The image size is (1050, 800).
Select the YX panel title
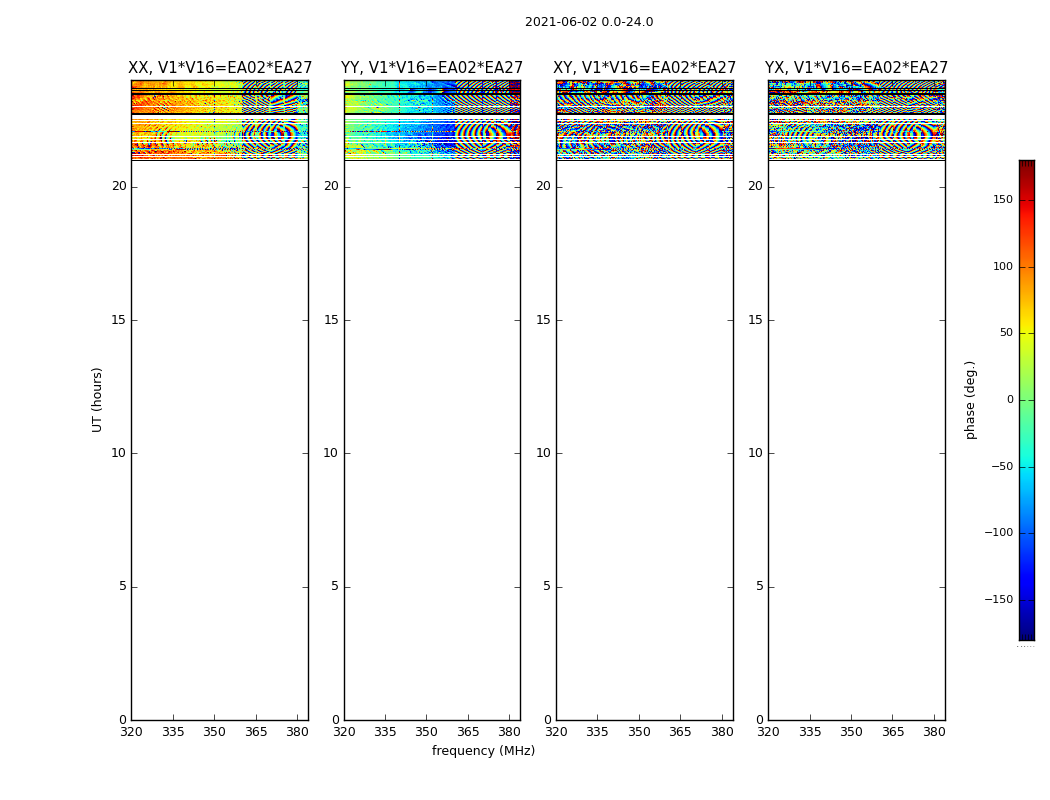tap(856, 68)
